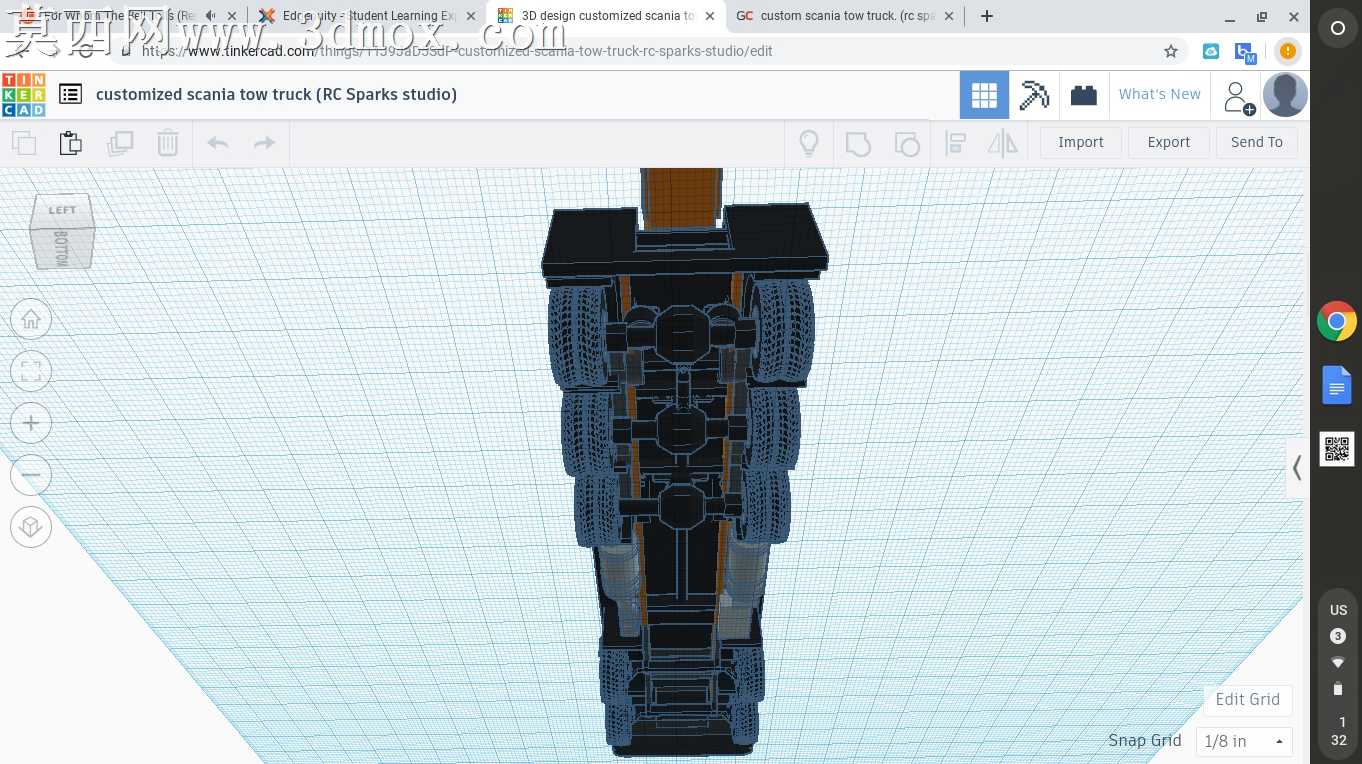The height and width of the screenshot is (764, 1362).
Task: Open the What's New link
Action: (1160, 95)
